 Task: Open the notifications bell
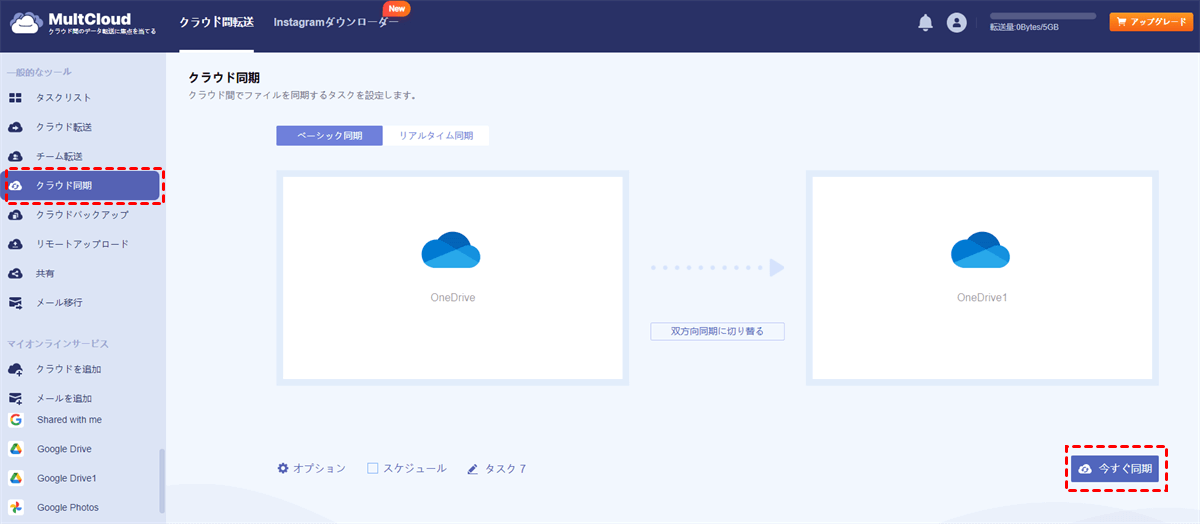click(x=925, y=22)
